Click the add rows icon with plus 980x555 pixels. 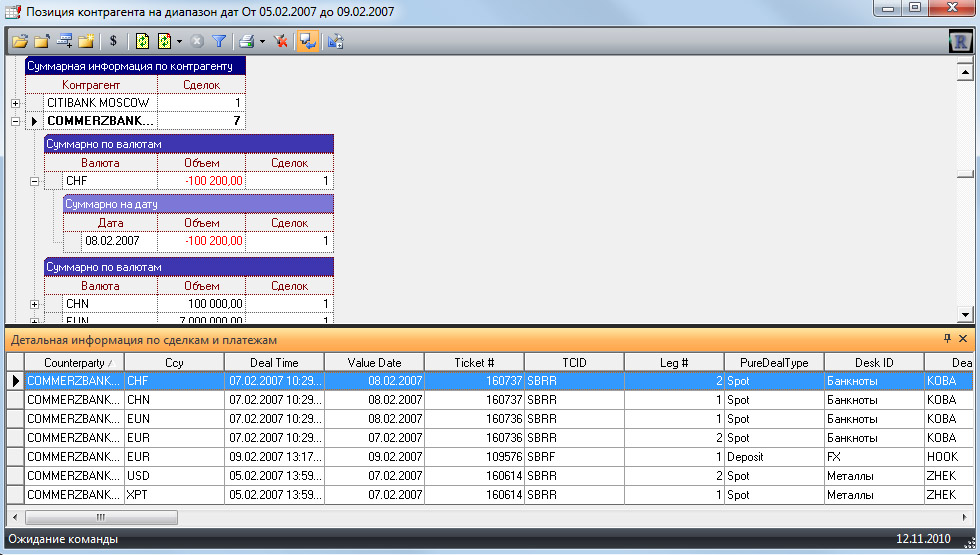click(x=64, y=41)
